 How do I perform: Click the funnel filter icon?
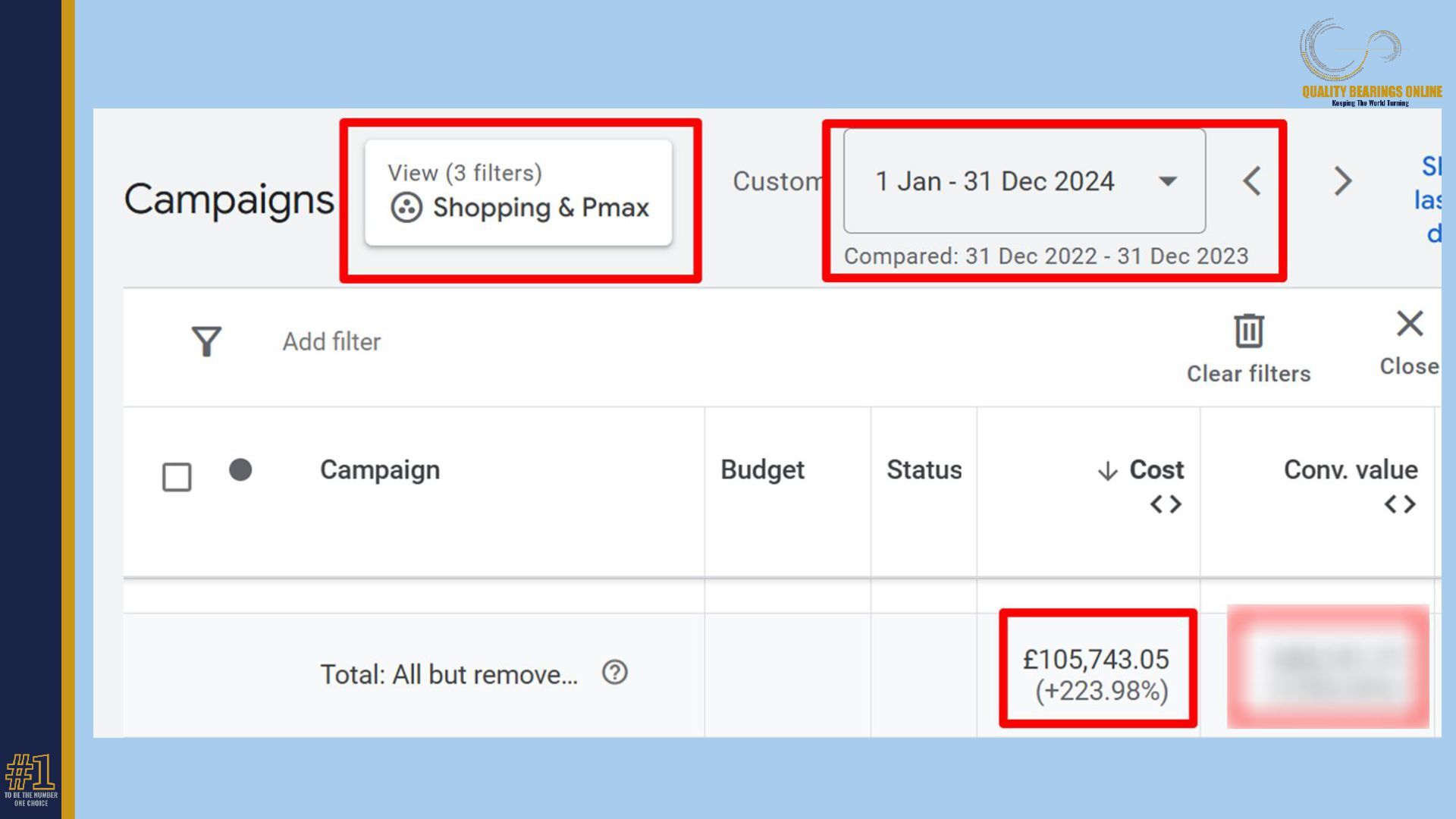(x=206, y=341)
